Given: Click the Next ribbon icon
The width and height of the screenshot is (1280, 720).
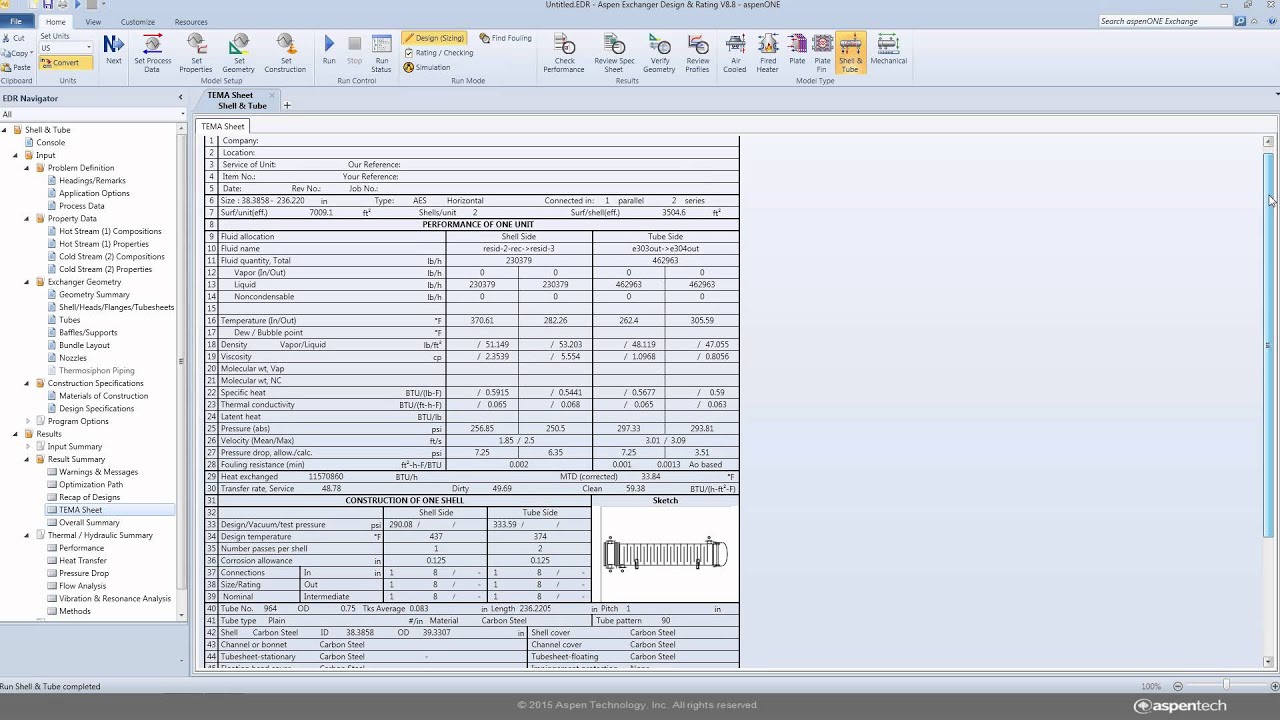Looking at the screenshot, I should [114, 49].
